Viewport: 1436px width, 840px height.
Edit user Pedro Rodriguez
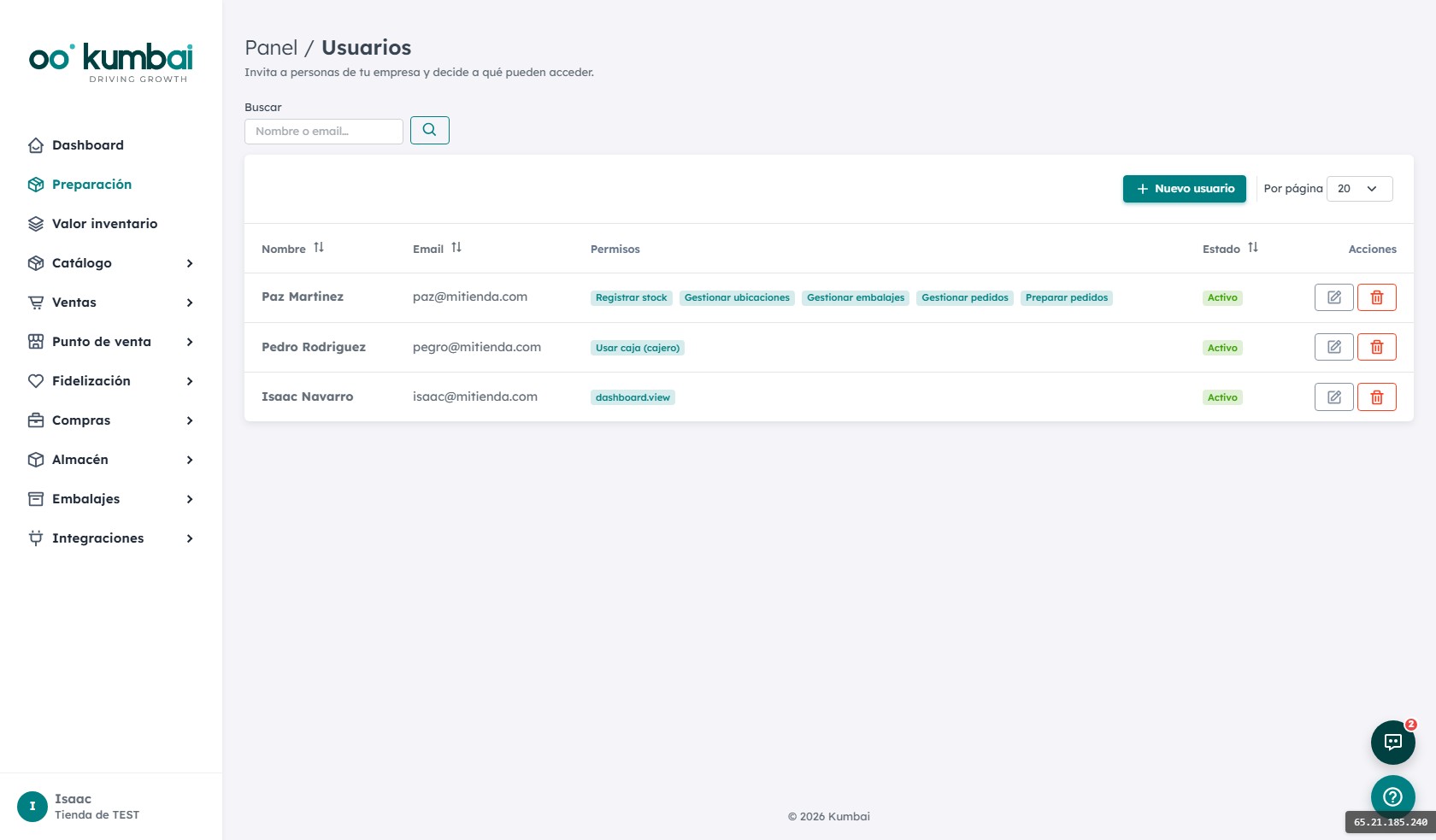(1334, 347)
